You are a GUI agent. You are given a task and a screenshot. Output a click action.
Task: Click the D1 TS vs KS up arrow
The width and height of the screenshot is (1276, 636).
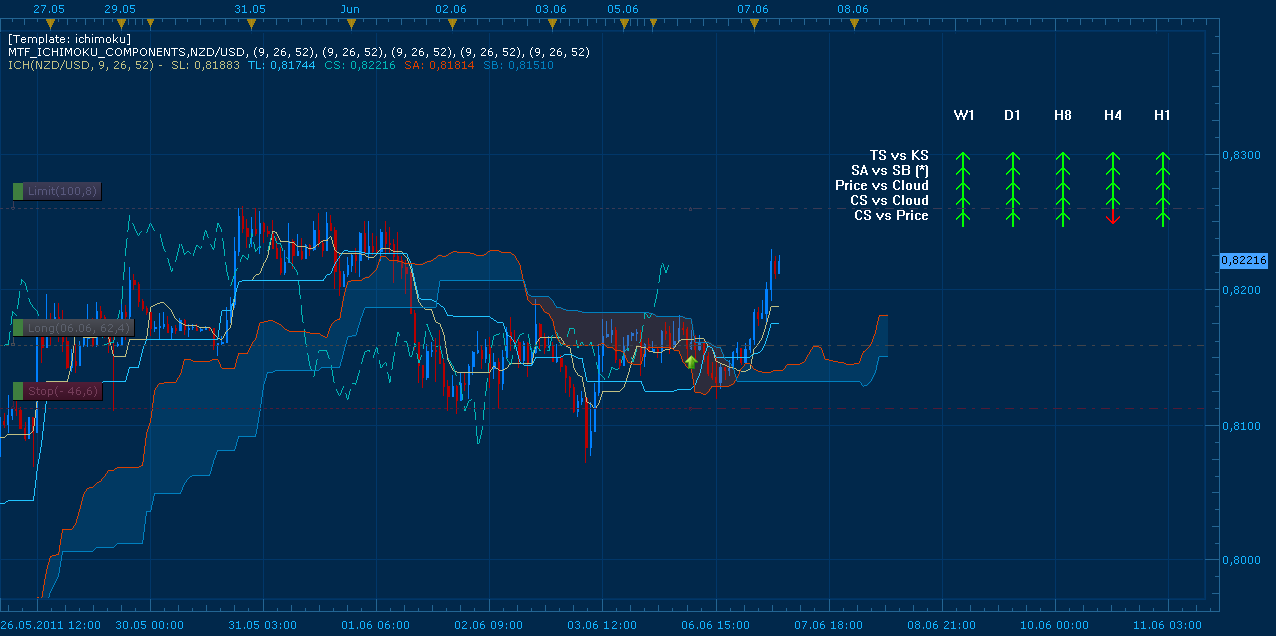click(1012, 157)
